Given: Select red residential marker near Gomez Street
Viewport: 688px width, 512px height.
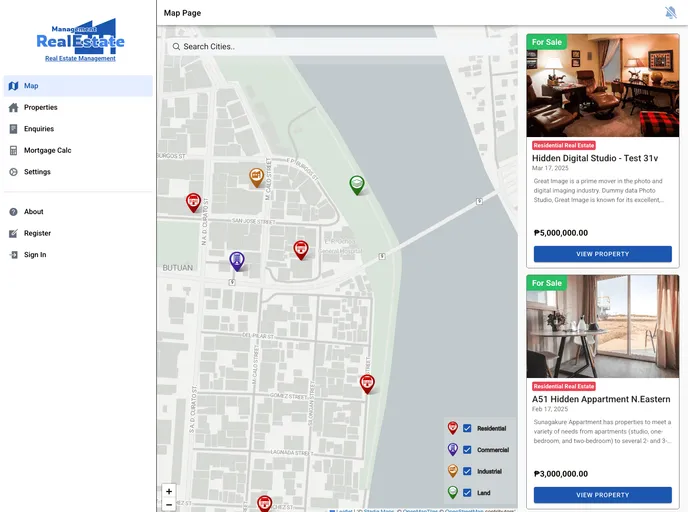Looking at the screenshot, I should 367,384.
